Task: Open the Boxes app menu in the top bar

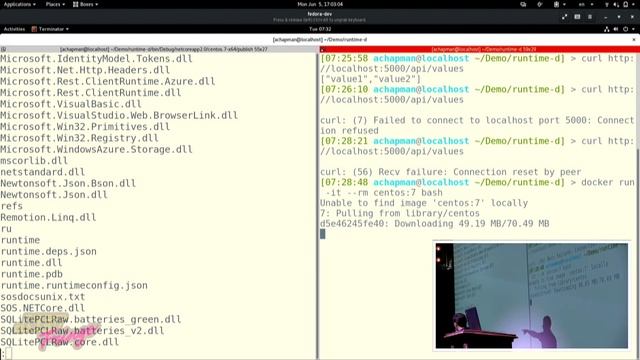Action: click(x=85, y=4)
